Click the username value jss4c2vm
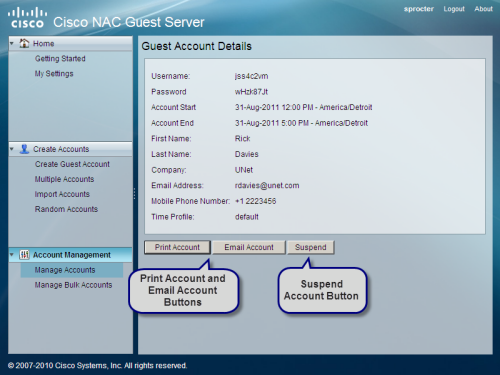The height and width of the screenshot is (375, 500). click(x=251, y=76)
